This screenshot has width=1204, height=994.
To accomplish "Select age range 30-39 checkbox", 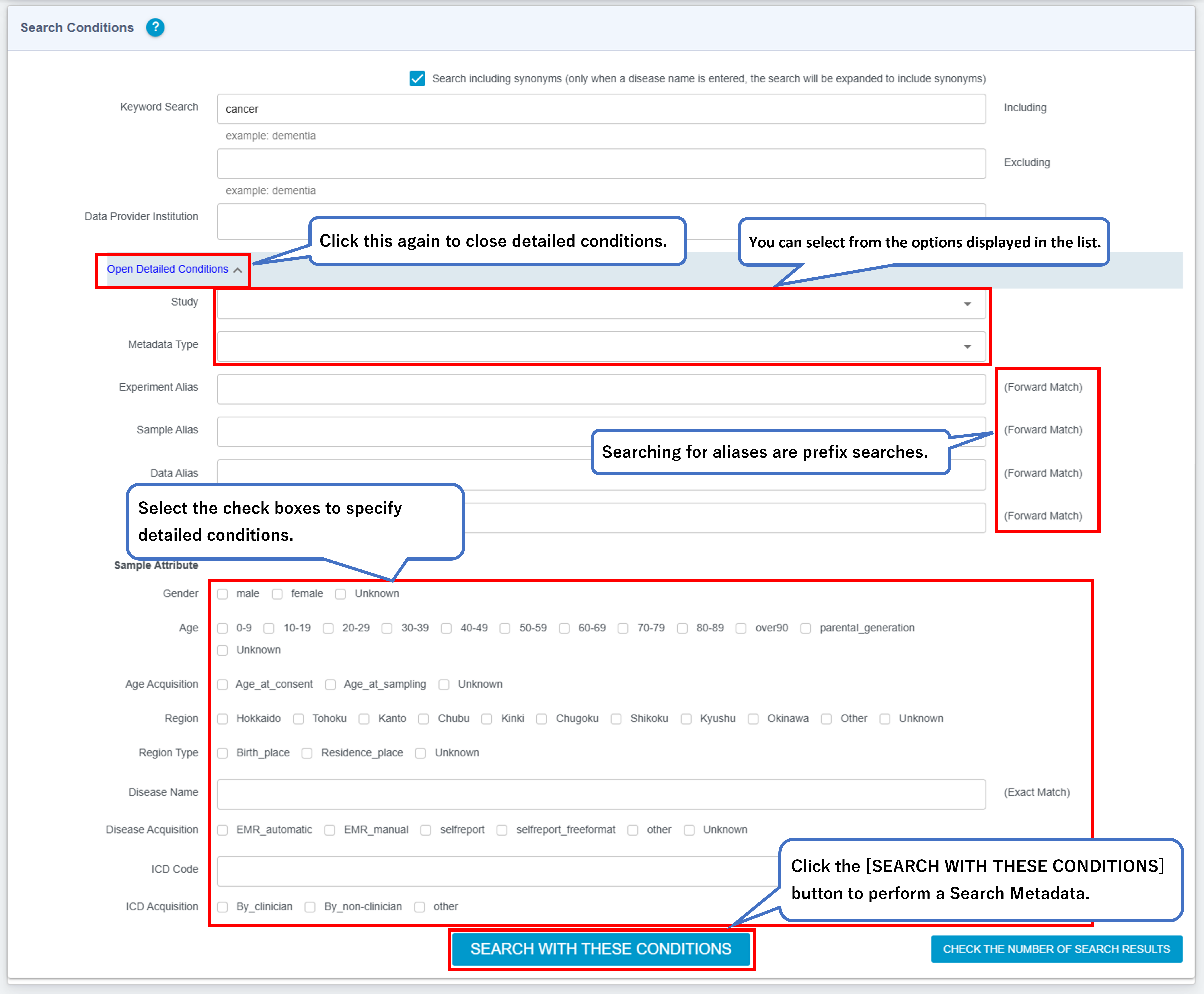I will point(387,628).
